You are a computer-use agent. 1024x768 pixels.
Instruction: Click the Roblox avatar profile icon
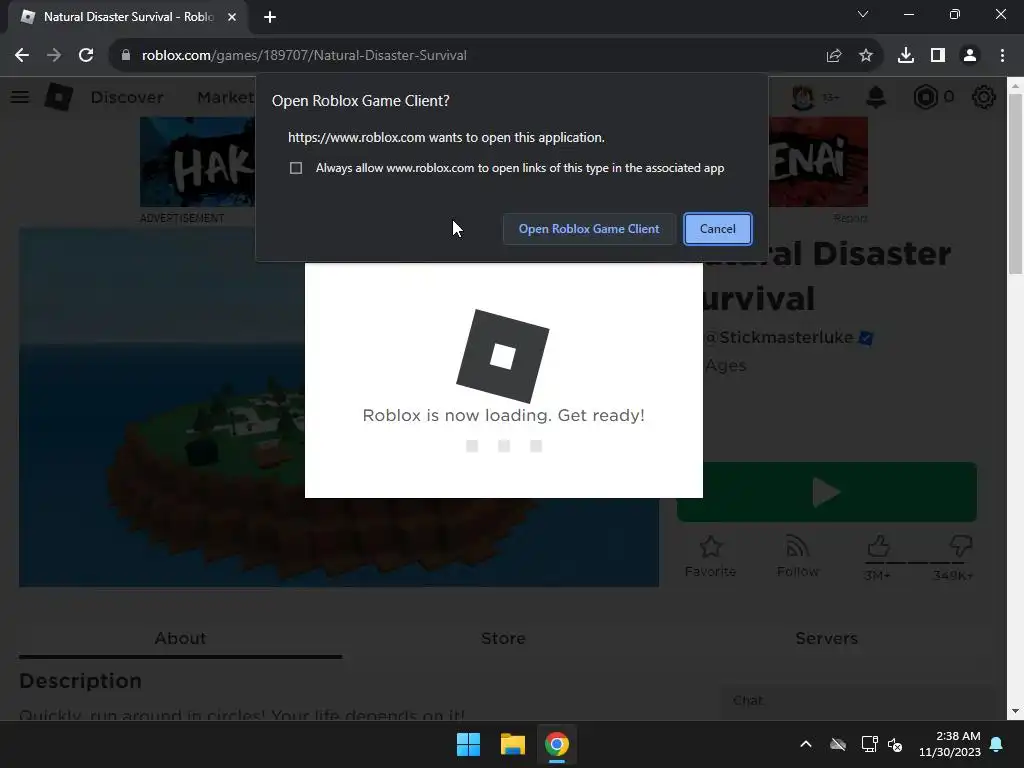(803, 97)
